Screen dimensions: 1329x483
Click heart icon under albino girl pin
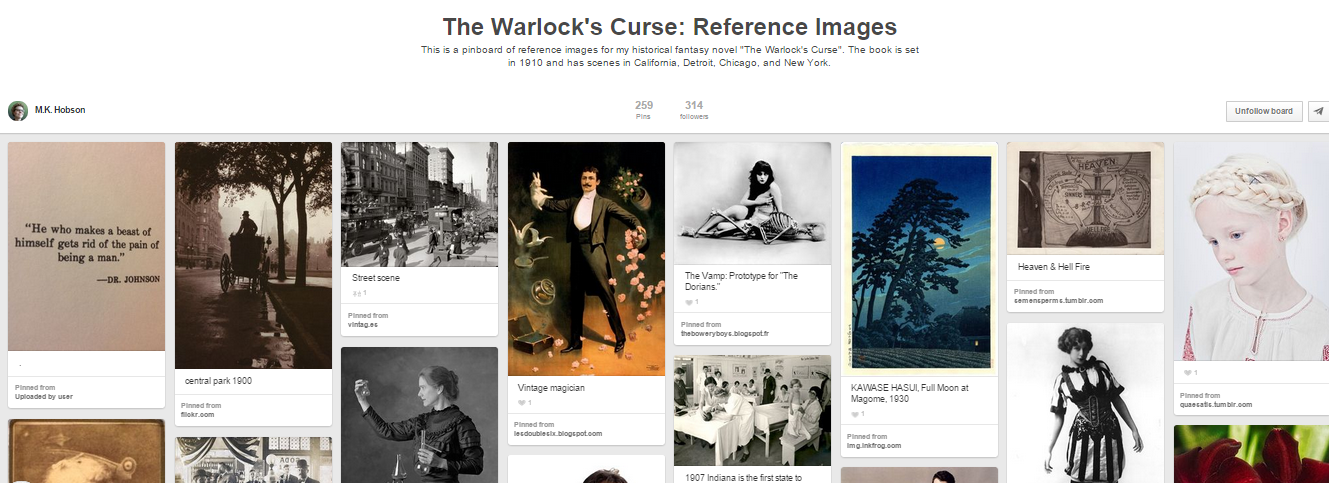1190,372
